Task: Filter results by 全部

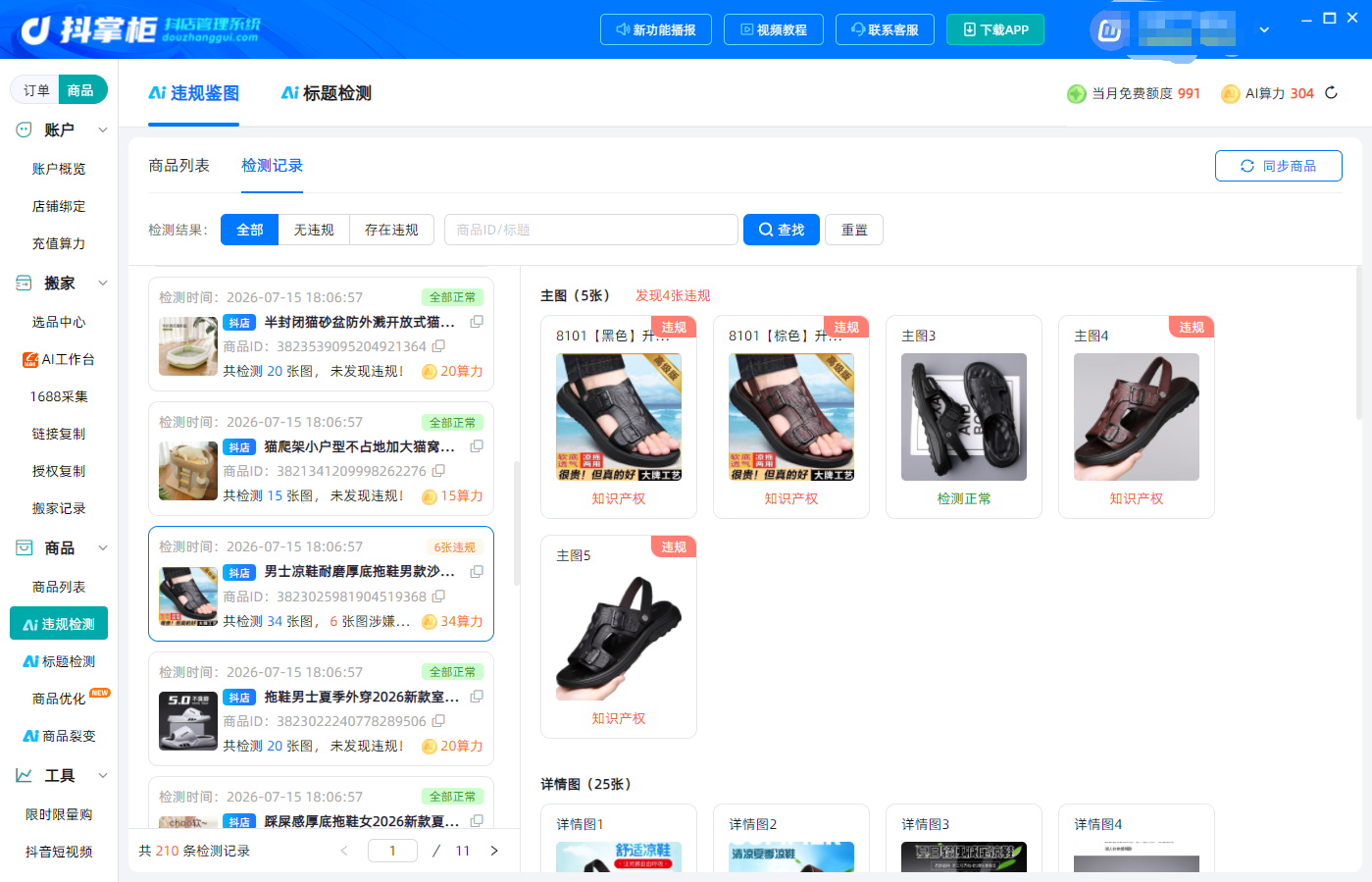Action: click(x=250, y=230)
